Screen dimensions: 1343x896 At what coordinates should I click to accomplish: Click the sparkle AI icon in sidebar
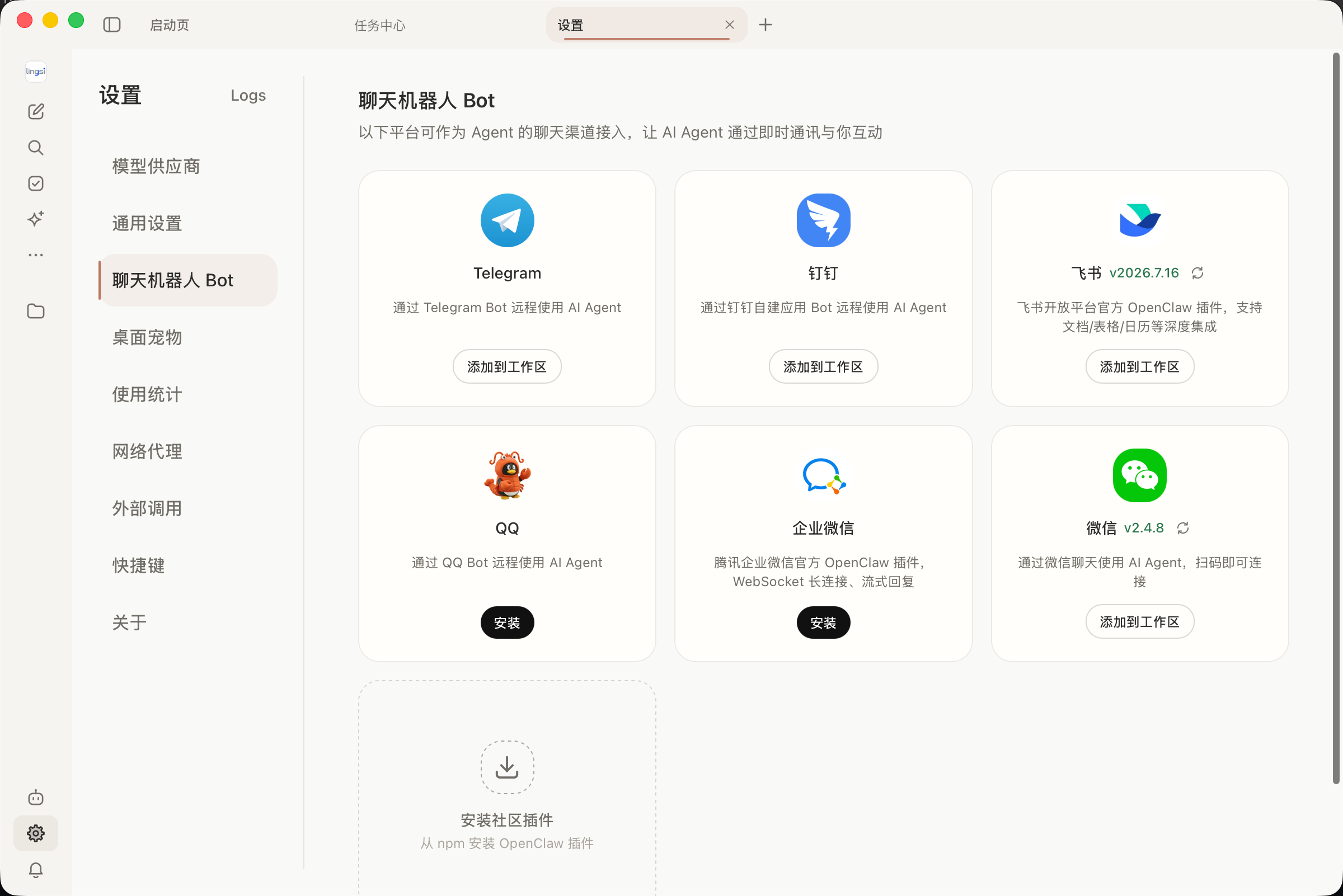(35, 219)
